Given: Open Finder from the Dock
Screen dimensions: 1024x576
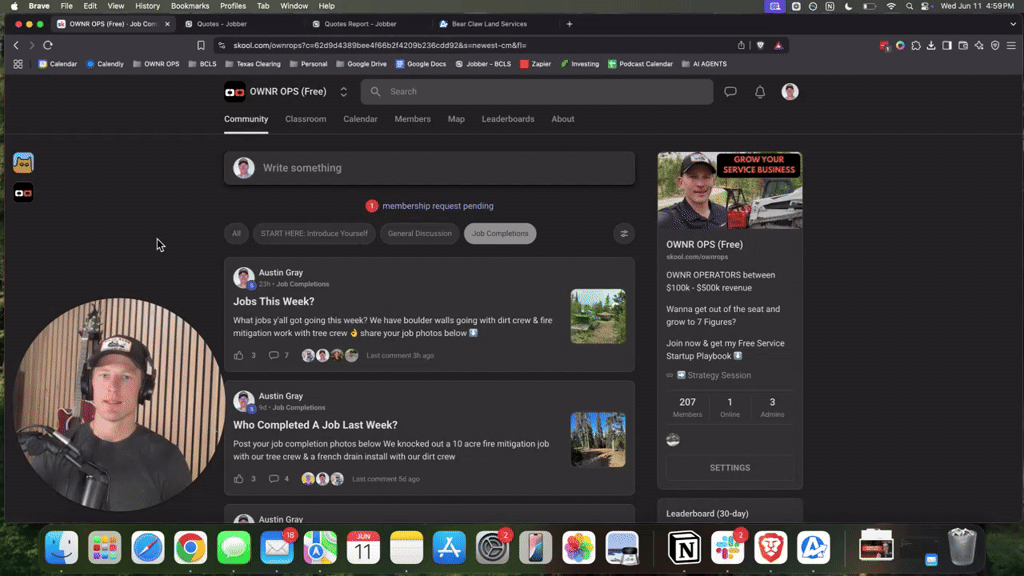Looking at the screenshot, I should [x=61, y=547].
